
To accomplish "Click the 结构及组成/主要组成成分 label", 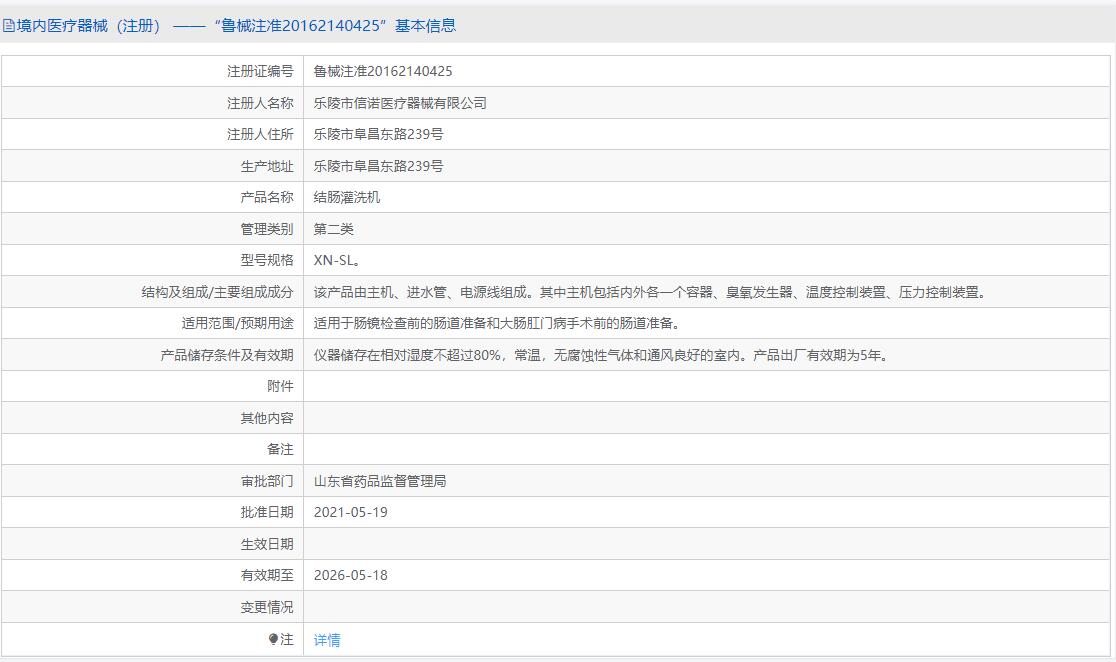I will click(x=217, y=292).
